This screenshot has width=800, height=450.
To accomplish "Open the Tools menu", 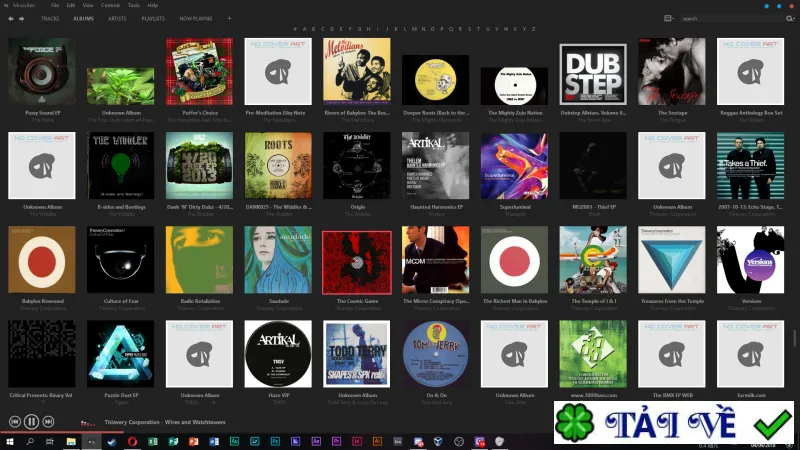I will pyautogui.click(x=134, y=5).
